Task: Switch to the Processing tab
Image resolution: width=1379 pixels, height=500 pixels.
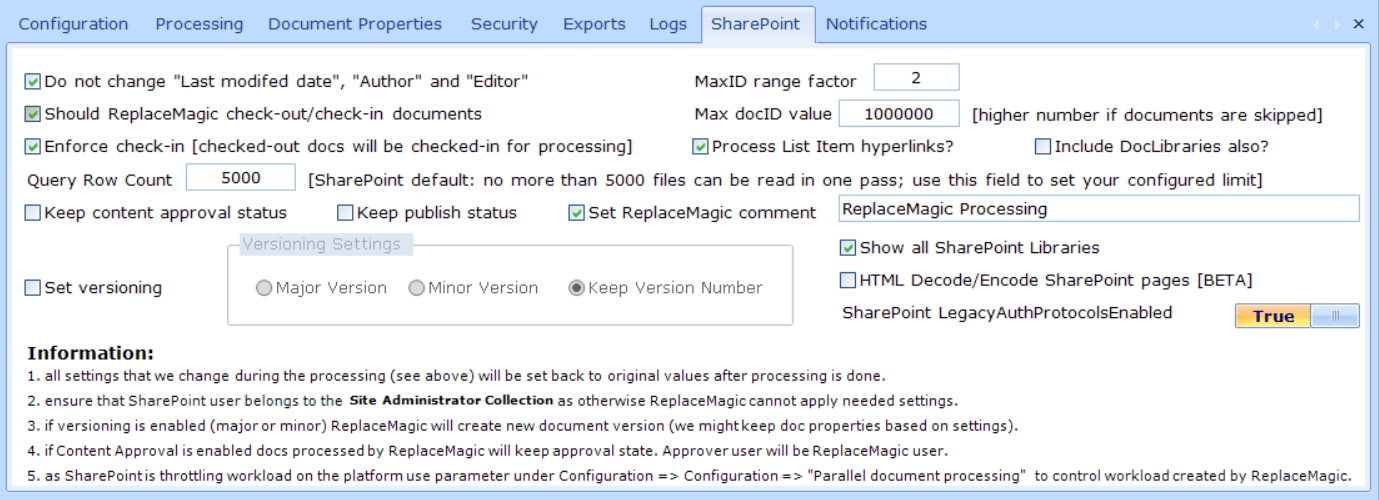Action: [x=199, y=23]
